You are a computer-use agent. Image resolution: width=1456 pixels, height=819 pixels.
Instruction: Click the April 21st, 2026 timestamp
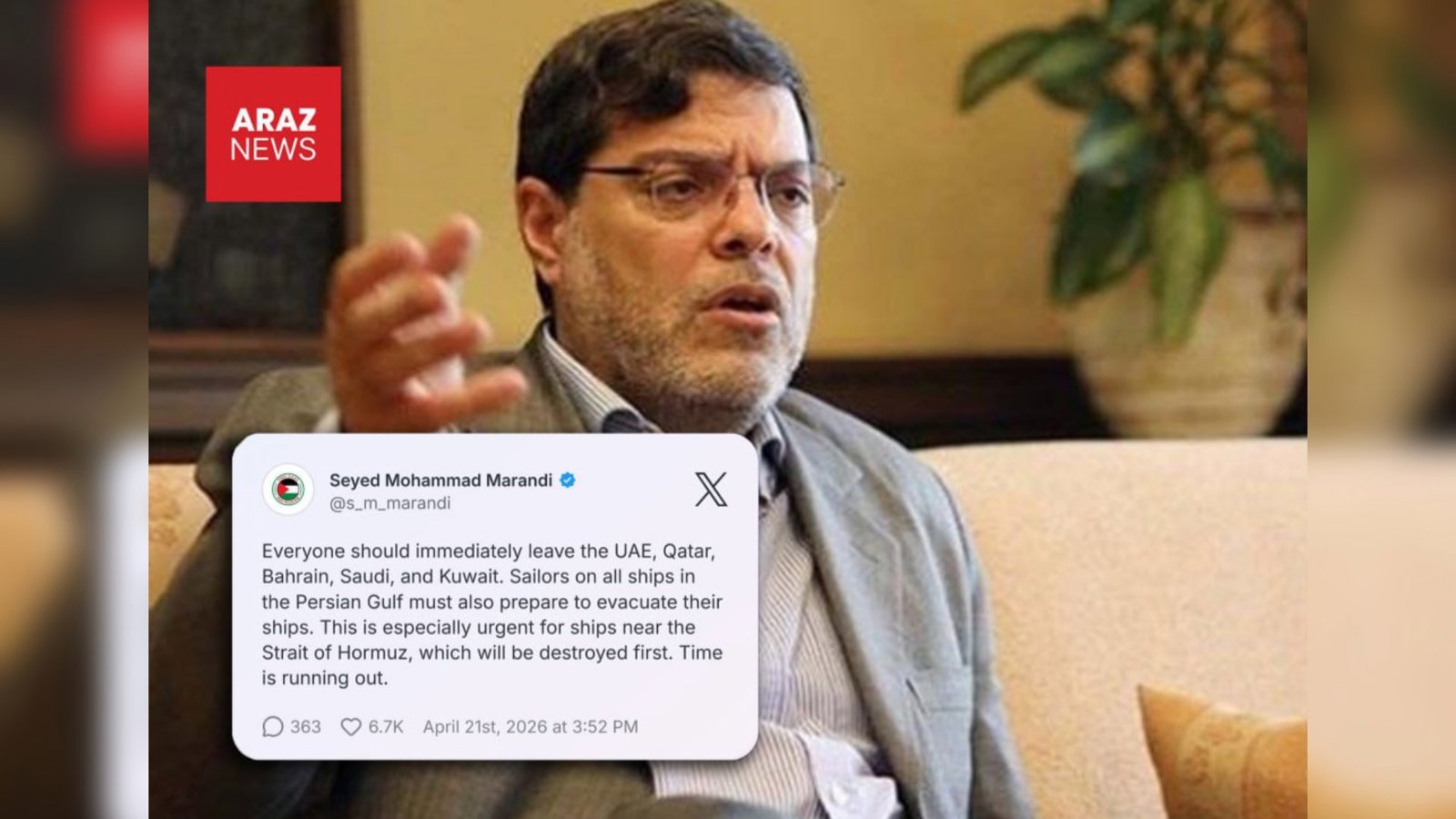pyautogui.click(x=531, y=726)
